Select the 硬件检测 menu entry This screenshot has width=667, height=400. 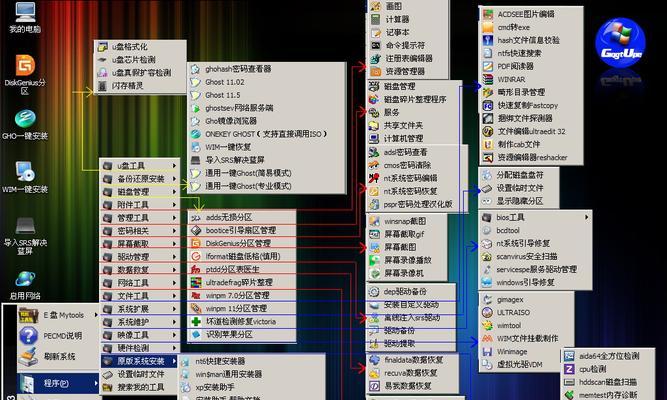pyautogui.click(x=140, y=348)
